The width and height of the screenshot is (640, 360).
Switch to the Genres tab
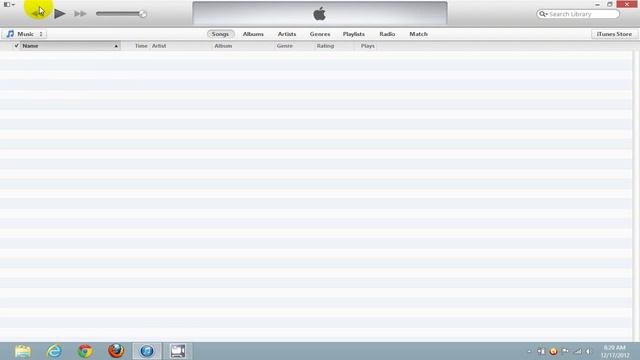tap(320, 34)
